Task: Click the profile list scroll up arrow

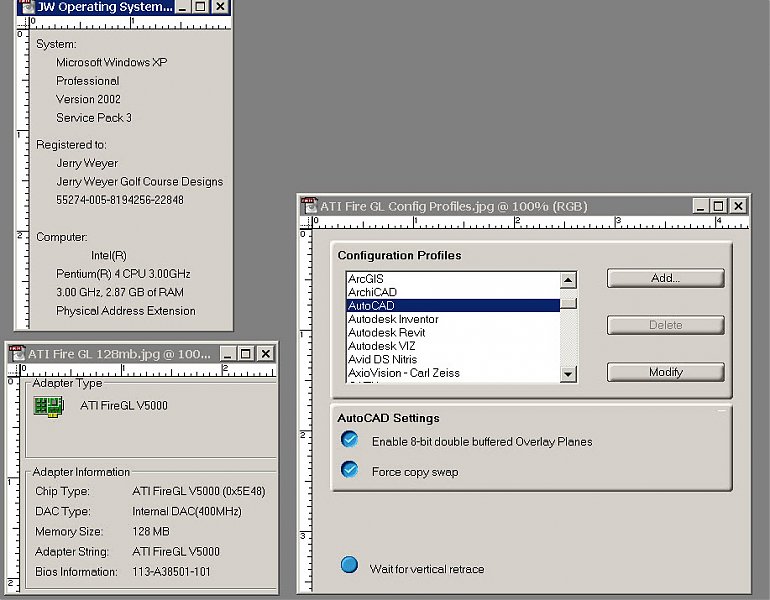Action: click(568, 280)
